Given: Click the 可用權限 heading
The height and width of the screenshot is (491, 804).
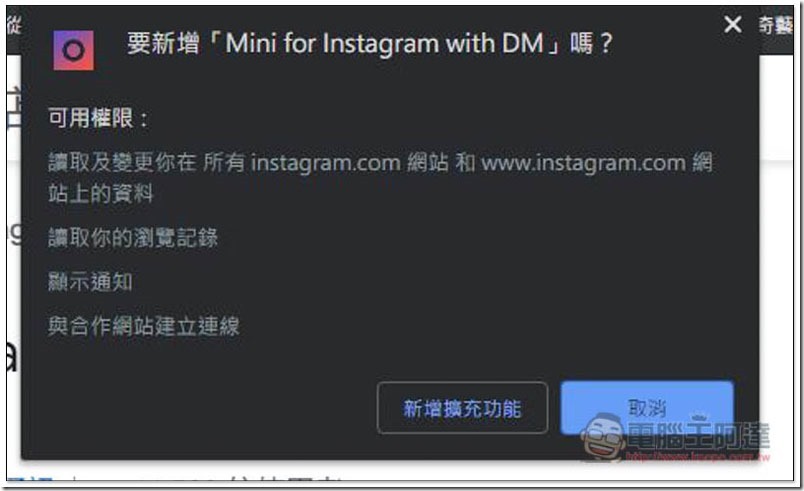Looking at the screenshot, I should (x=97, y=118).
